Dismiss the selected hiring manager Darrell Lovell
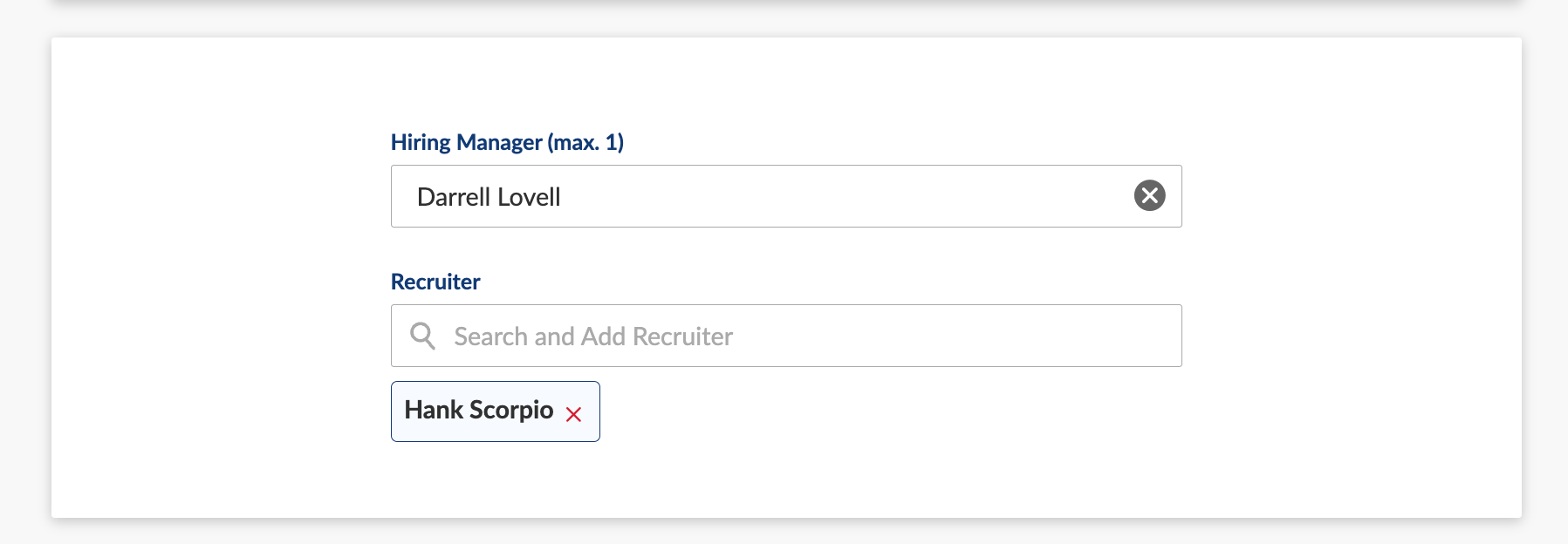 (1149, 195)
